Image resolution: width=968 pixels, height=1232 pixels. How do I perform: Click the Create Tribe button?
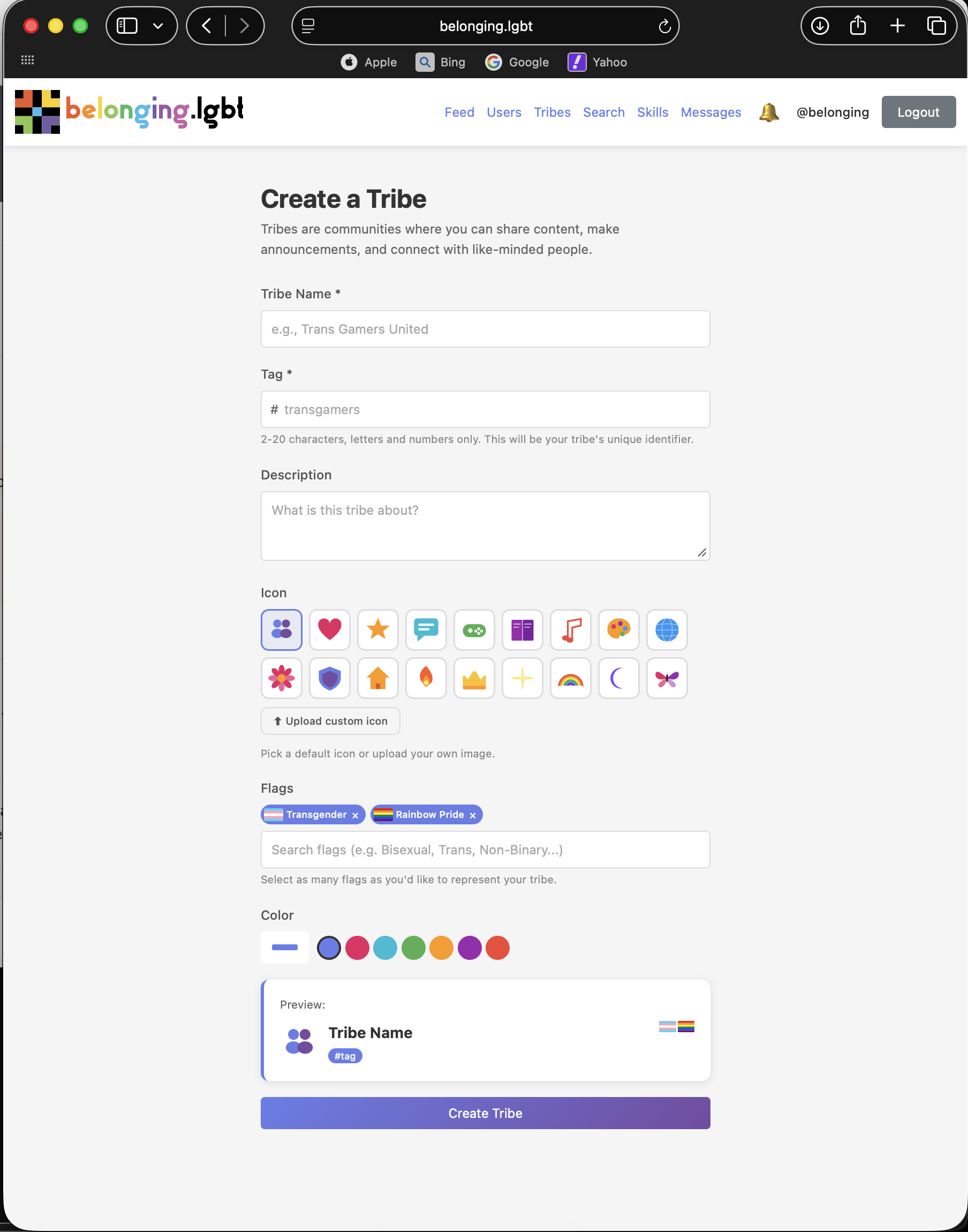click(x=485, y=1113)
